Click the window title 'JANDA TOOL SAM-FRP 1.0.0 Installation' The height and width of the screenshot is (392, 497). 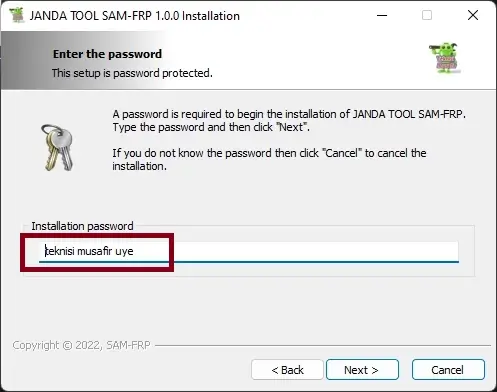click(135, 16)
